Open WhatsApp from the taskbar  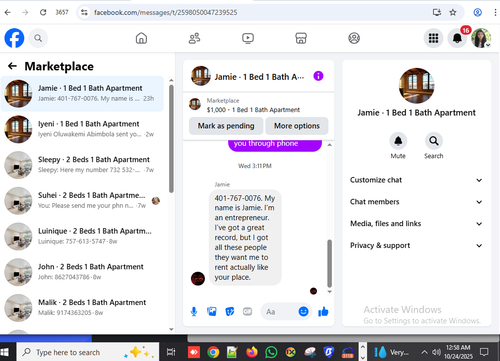click(x=271, y=352)
